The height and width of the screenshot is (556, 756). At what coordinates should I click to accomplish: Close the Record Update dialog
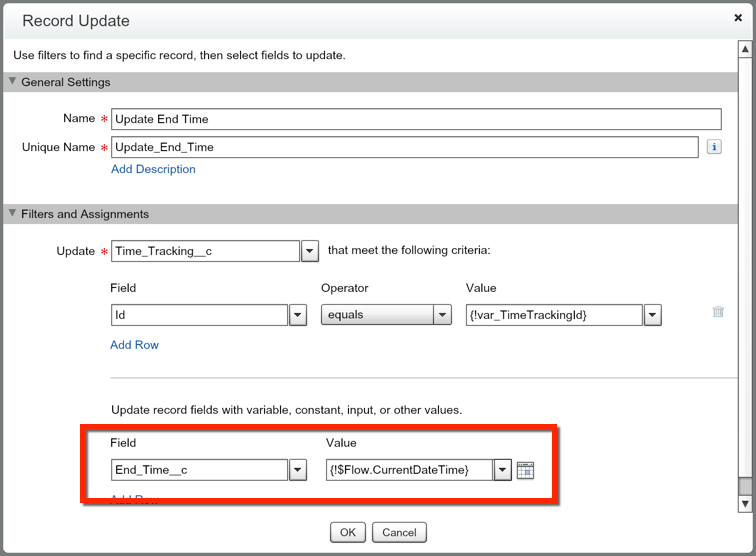[738, 18]
